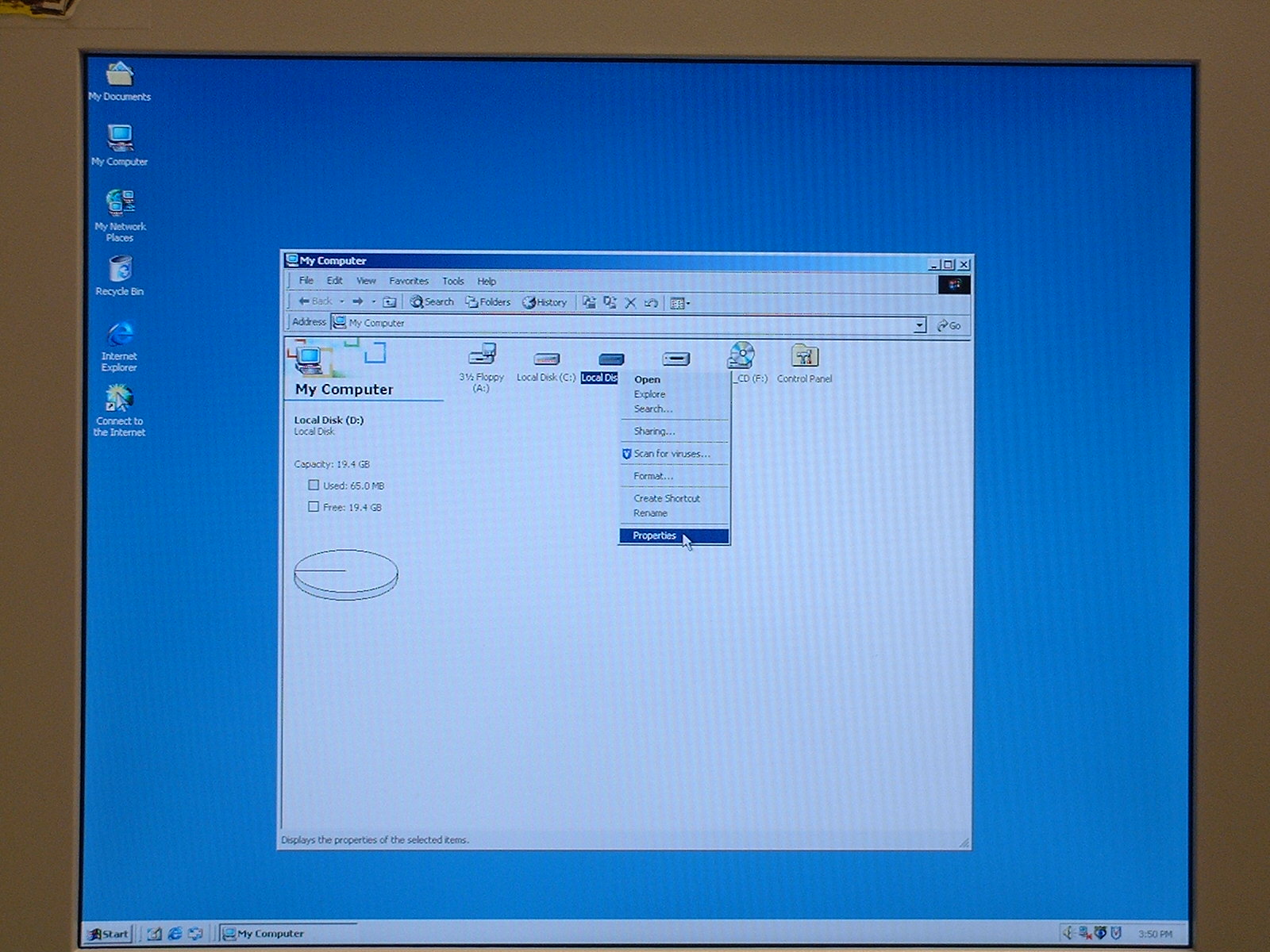
Task: Click the Undo icon in the toolbar
Action: [x=651, y=302]
